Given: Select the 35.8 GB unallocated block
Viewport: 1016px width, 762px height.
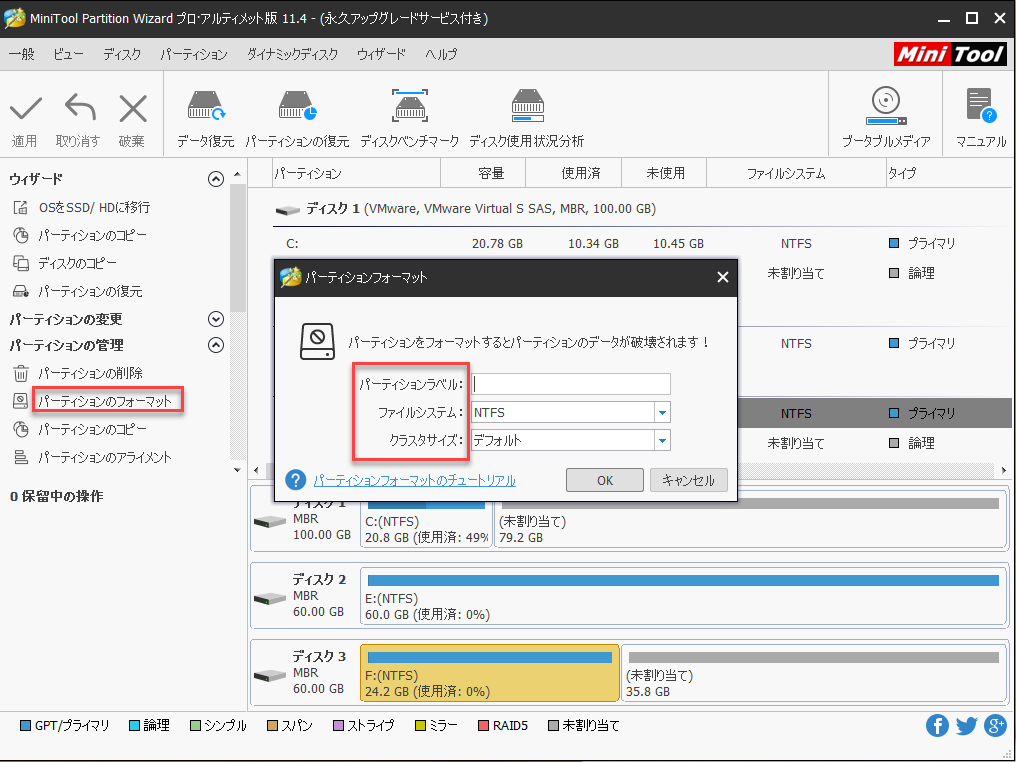Looking at the screenshot, I should coord(813,673).
